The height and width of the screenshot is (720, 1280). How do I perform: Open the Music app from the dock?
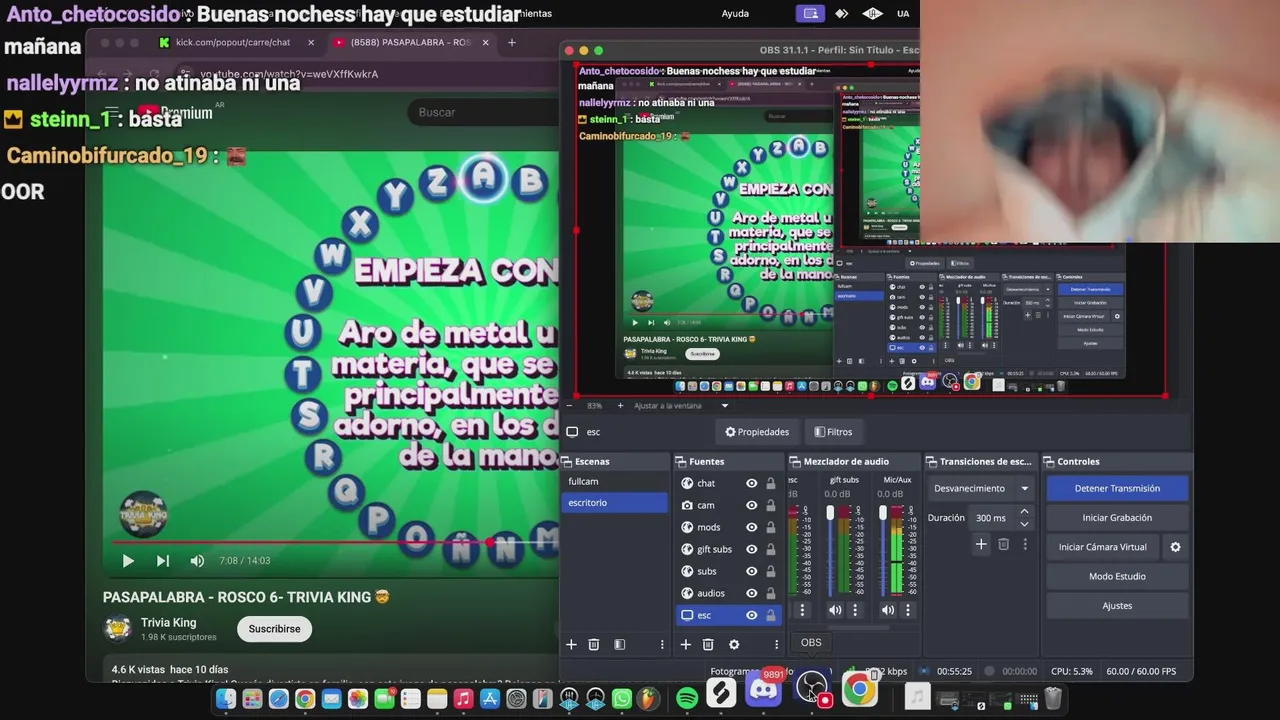pyautogui.click(x=463, y=699)
